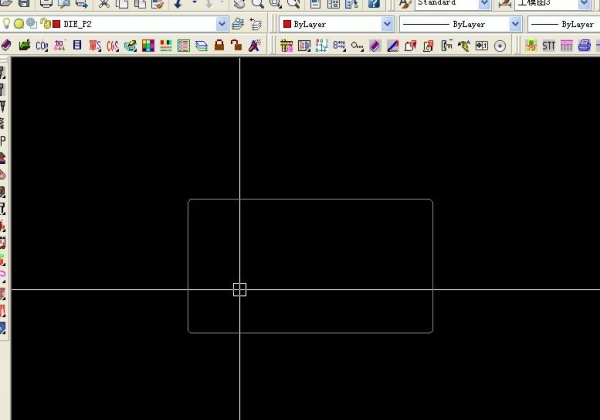
Task: Click the multicolor palette grid icon
Action: coord(148,46)
